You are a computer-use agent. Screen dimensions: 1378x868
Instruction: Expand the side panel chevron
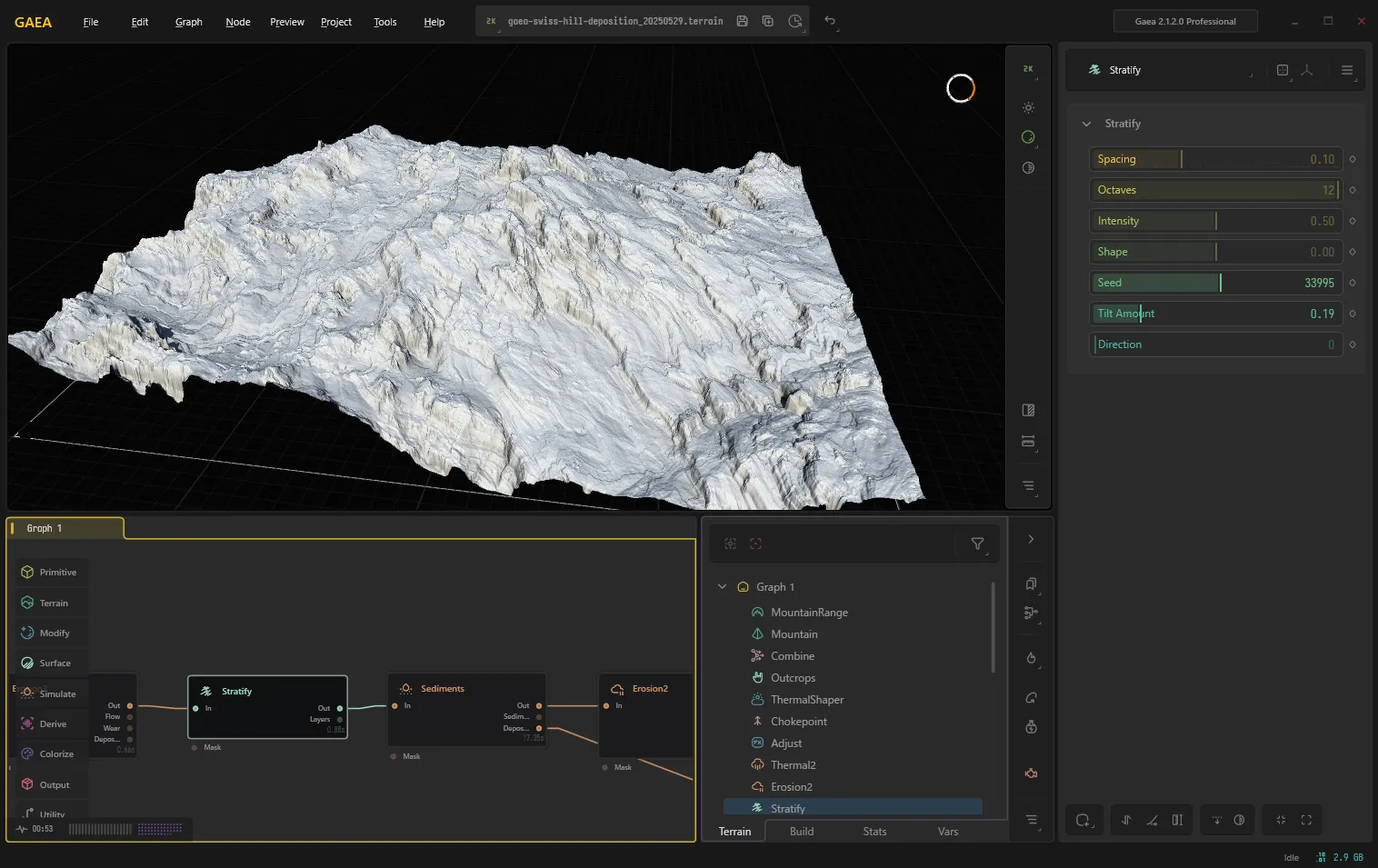1031,539
